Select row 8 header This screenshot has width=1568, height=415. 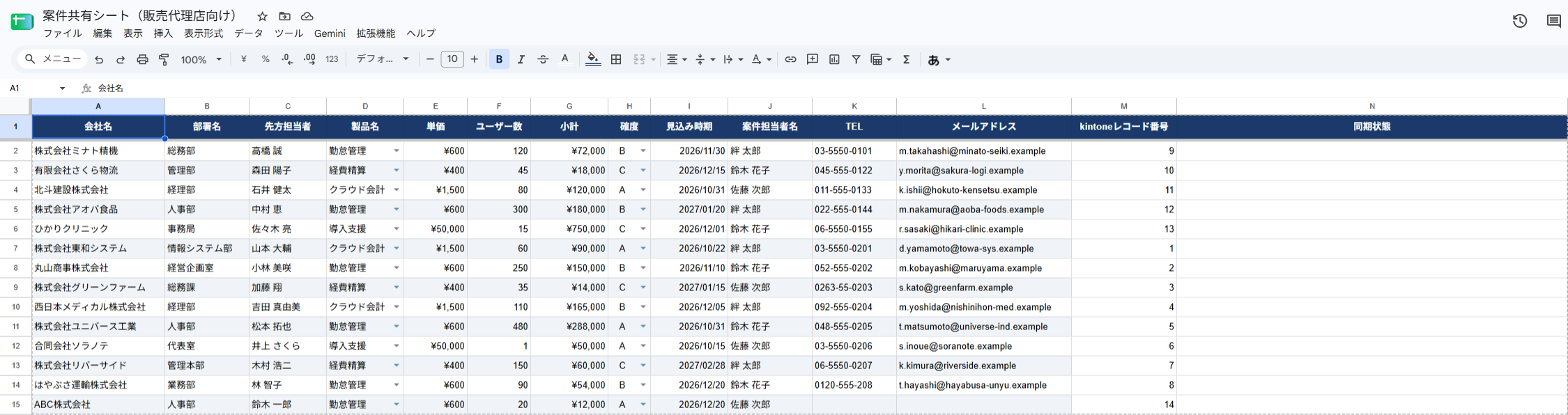point(15,268)
